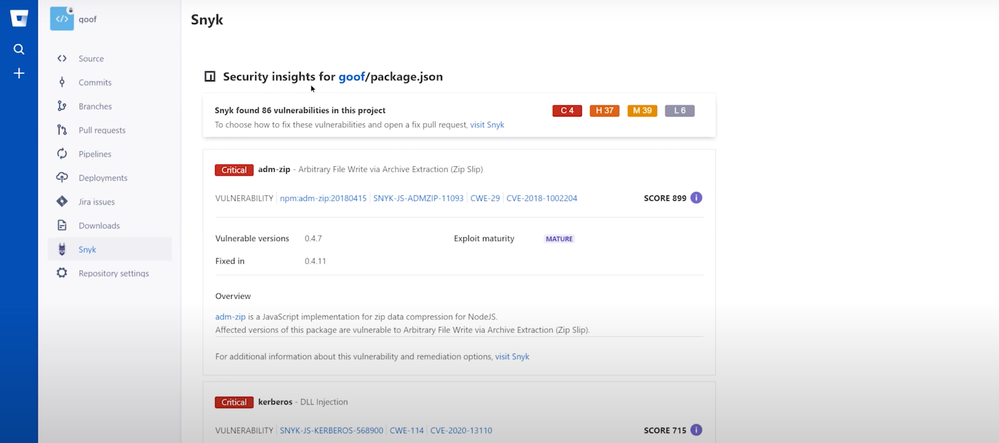The image size is (999, 443).
Task: Click the goof repository name
Action: (87, 19)
